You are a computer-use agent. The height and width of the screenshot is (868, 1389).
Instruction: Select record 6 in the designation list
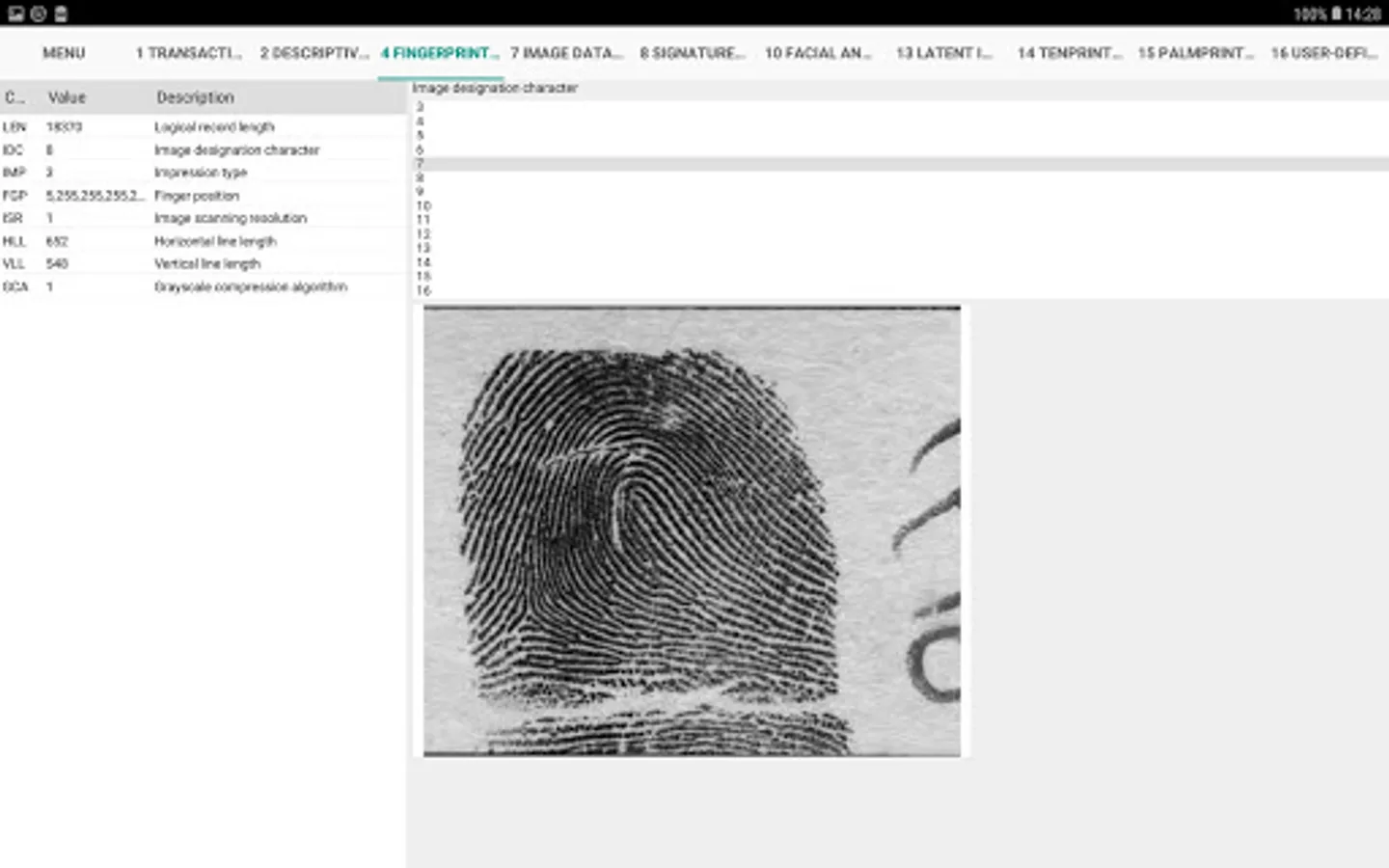(x=900, y=149)
